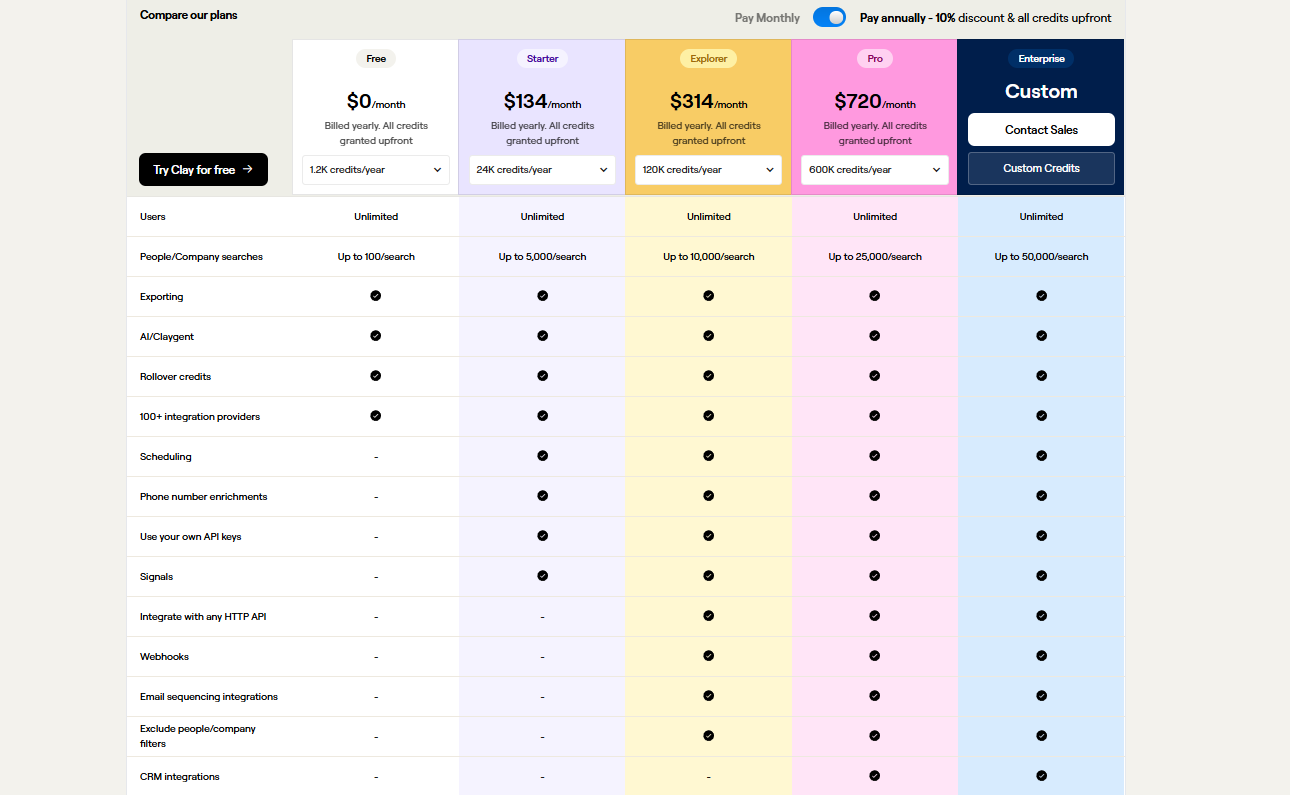Screen dimensions: 1290x795
Task: Click the AI/Claygent checkmark in the Pro column
Action: pos(875,336)
